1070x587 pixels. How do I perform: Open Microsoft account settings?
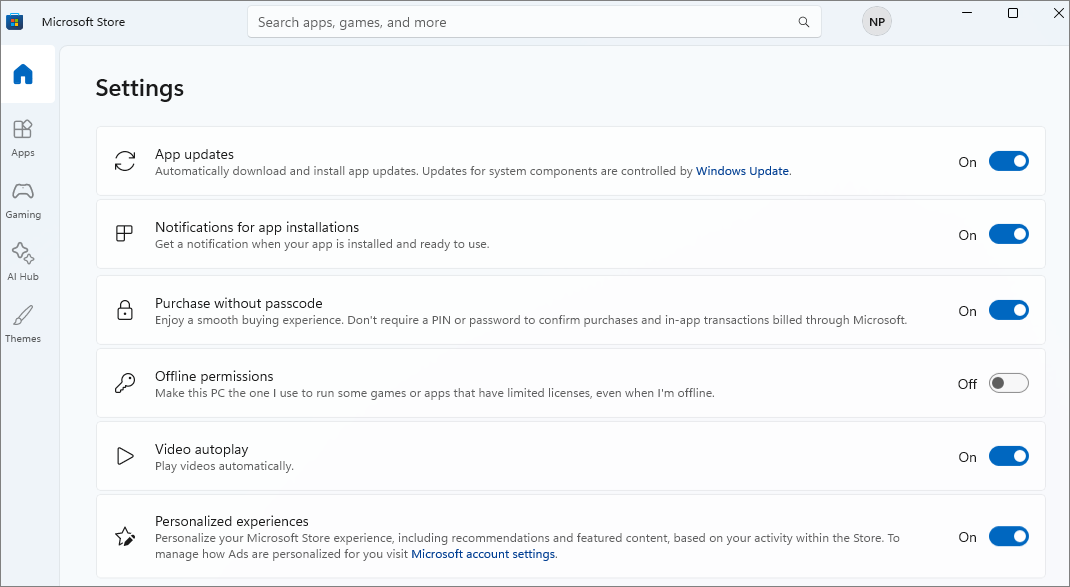(x=482, y=553)
